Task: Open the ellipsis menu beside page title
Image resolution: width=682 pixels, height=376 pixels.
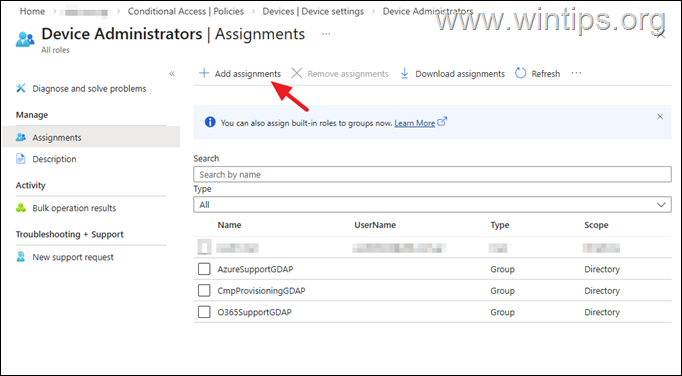Action: (x=326, y=34)
